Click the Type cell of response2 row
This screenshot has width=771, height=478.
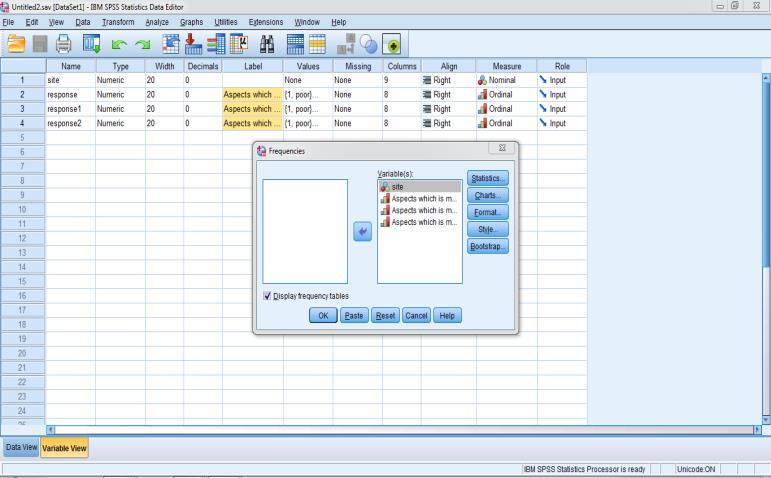120,123
